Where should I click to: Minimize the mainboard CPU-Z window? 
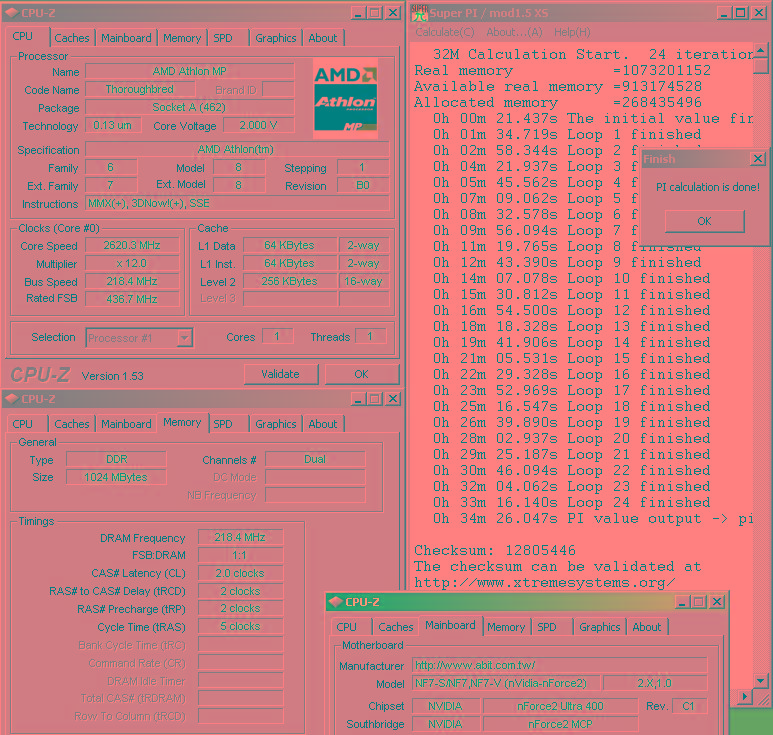click(x=682, y=602)
